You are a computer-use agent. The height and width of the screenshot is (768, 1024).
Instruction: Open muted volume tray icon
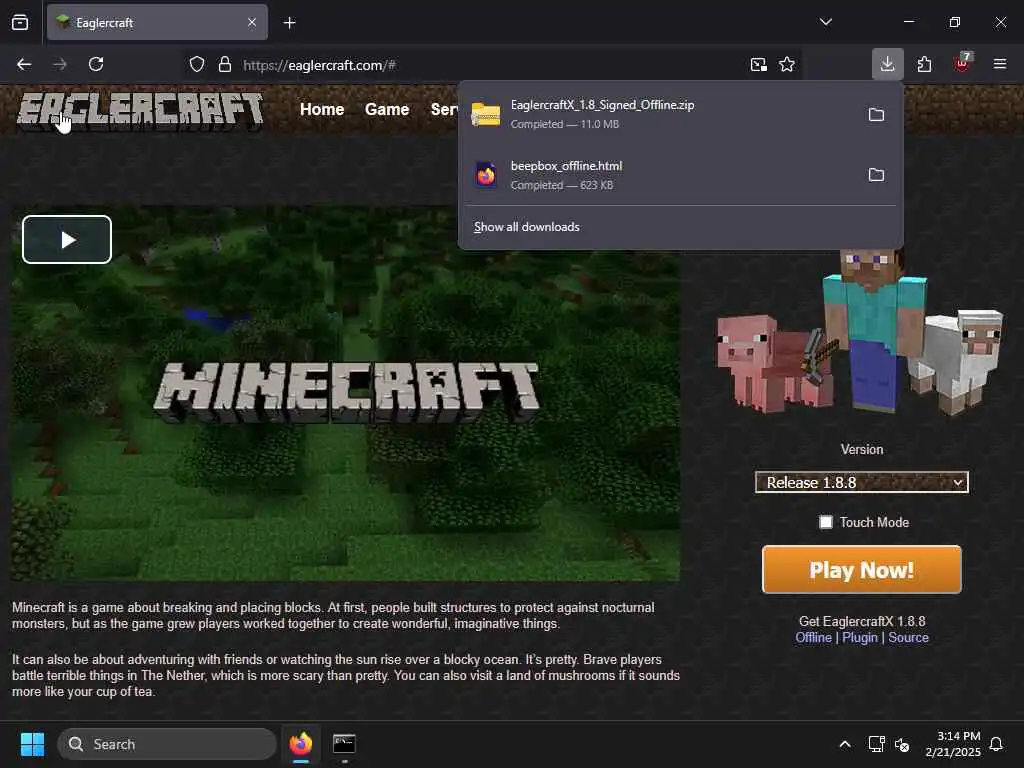click(x=902, y=744)
